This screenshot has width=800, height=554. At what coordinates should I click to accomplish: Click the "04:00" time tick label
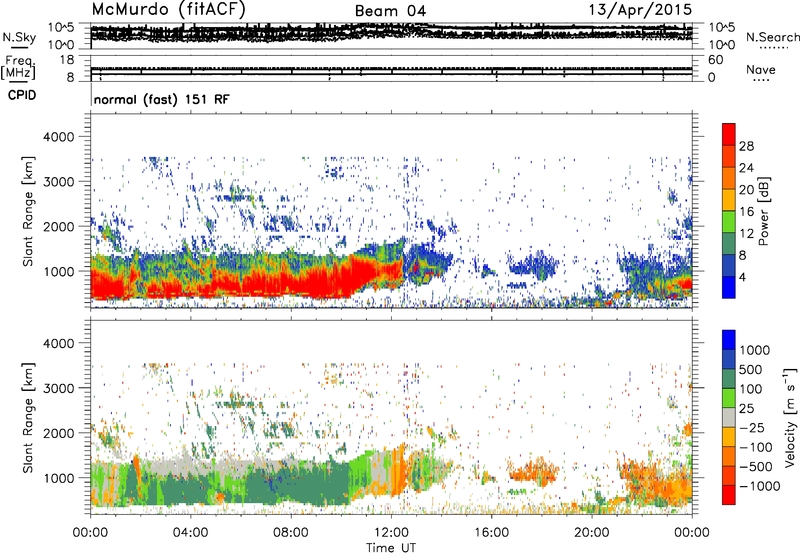pos(190,533)
